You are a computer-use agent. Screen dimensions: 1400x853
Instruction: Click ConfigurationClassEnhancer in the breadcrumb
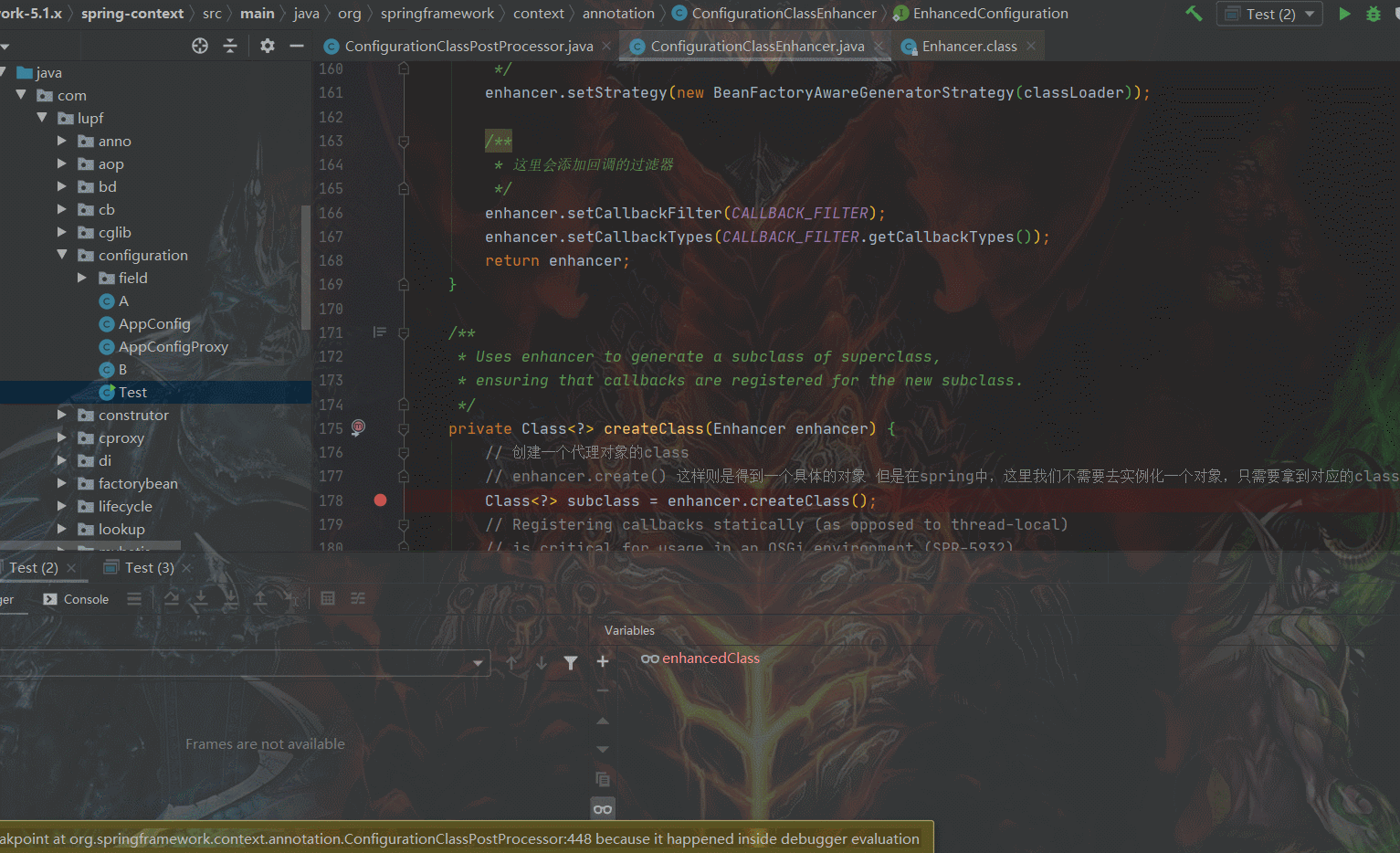click(x=774, y=14)
